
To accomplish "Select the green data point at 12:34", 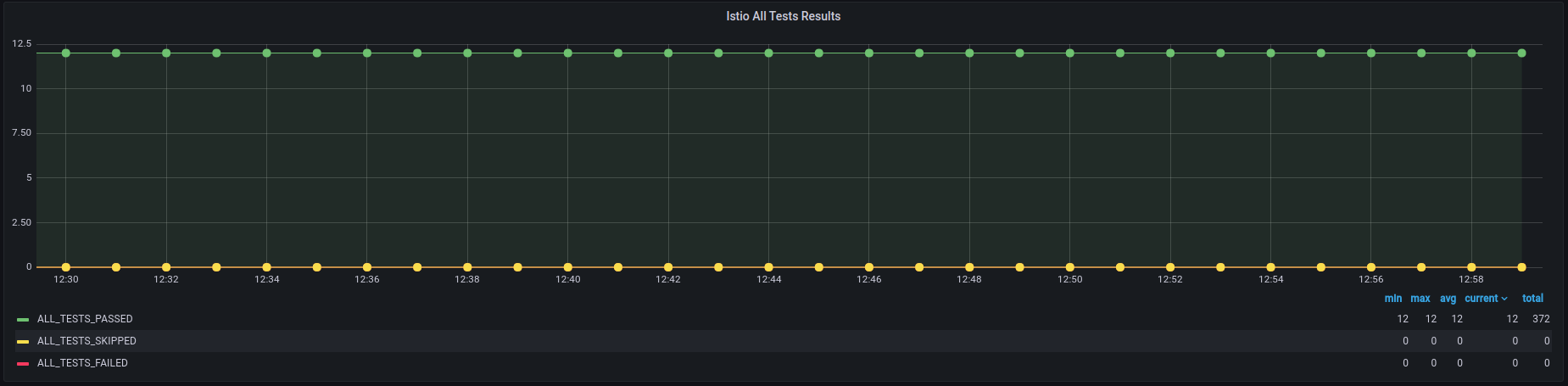I will (266, 53).
